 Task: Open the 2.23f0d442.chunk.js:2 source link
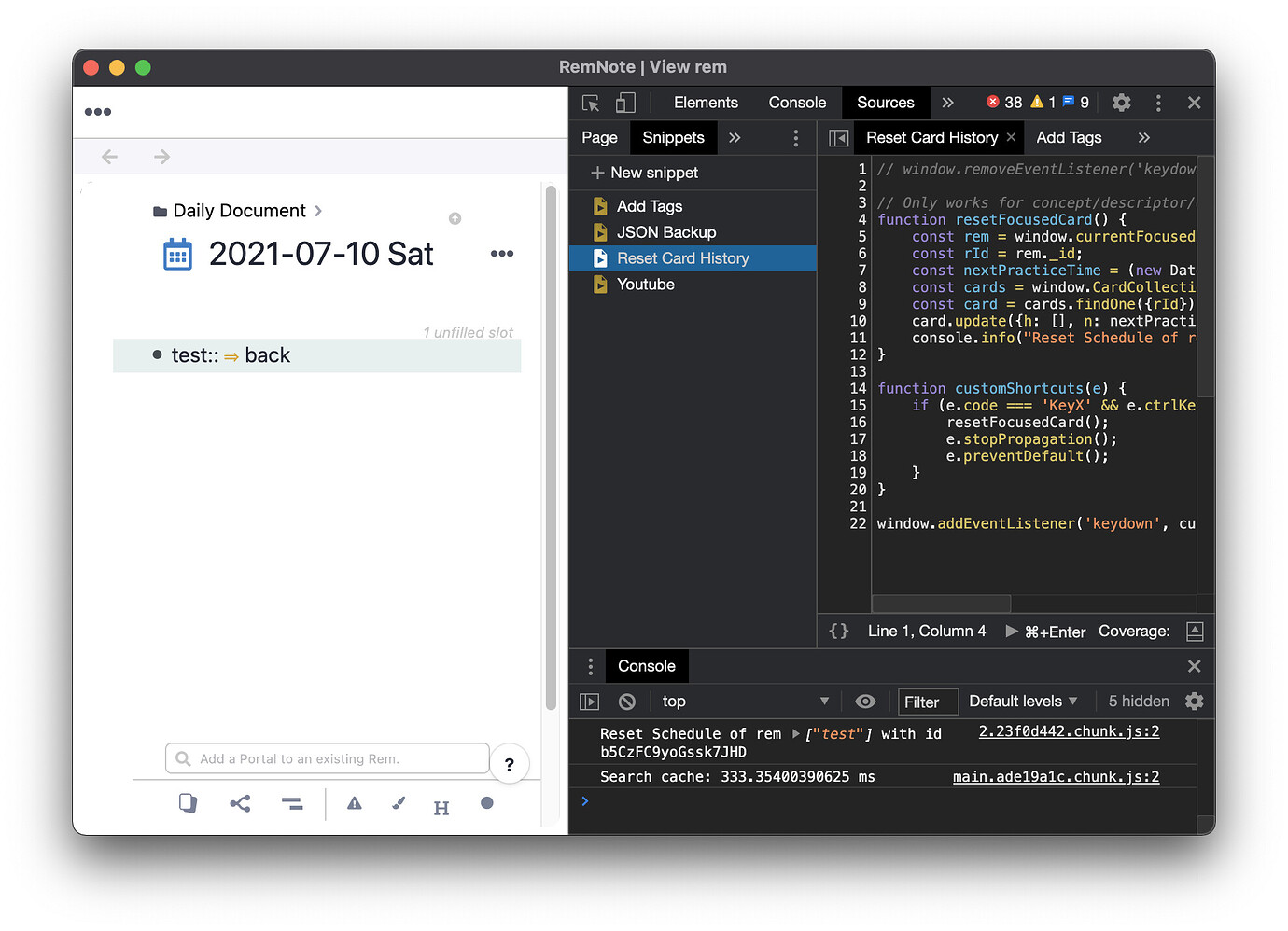[x=1069, y=731]
